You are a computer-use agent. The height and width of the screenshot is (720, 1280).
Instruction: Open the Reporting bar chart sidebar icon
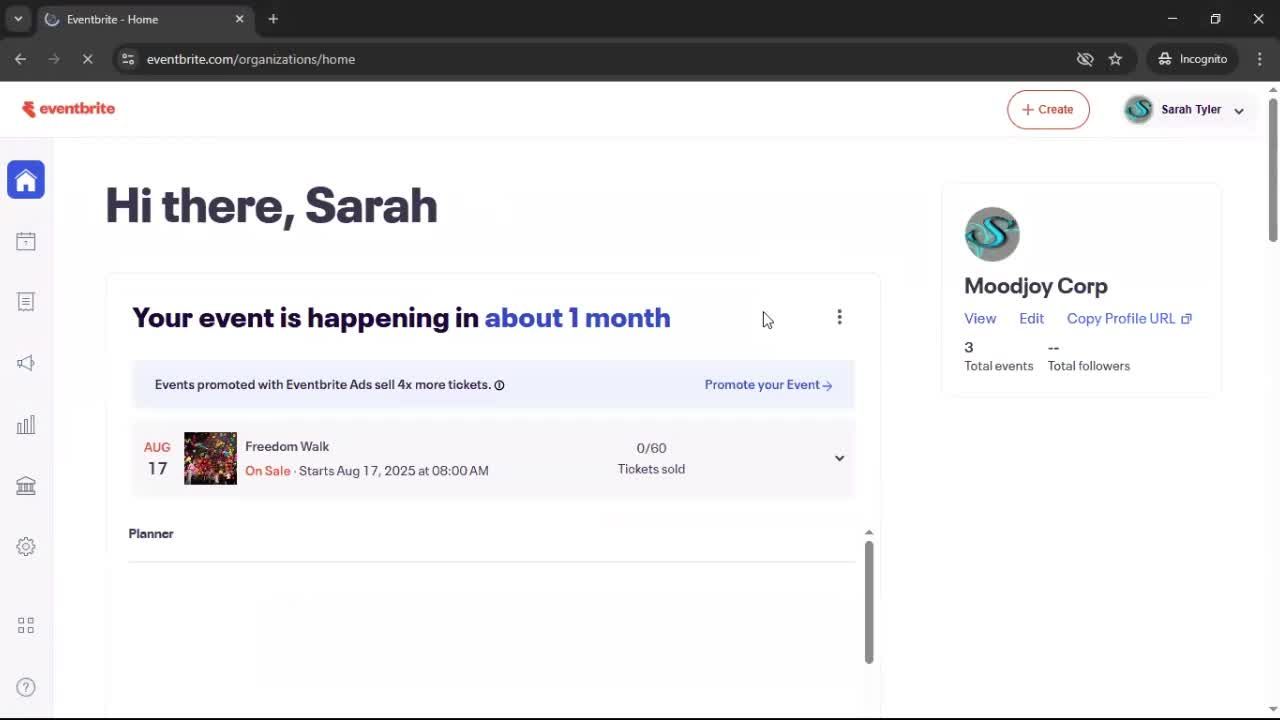(x=26, y=425)
